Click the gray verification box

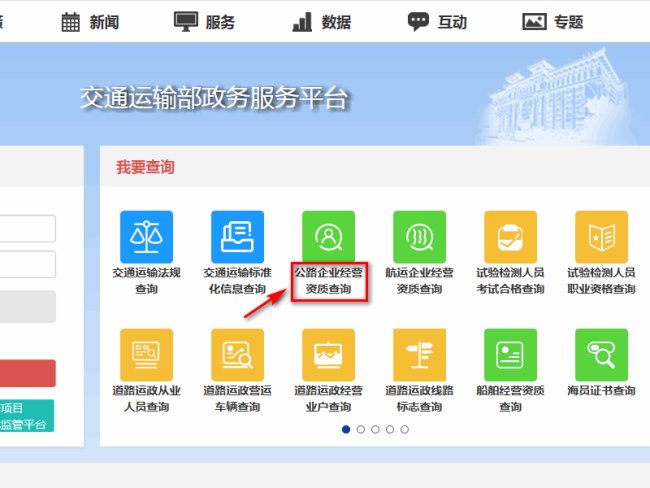point(27,306)
